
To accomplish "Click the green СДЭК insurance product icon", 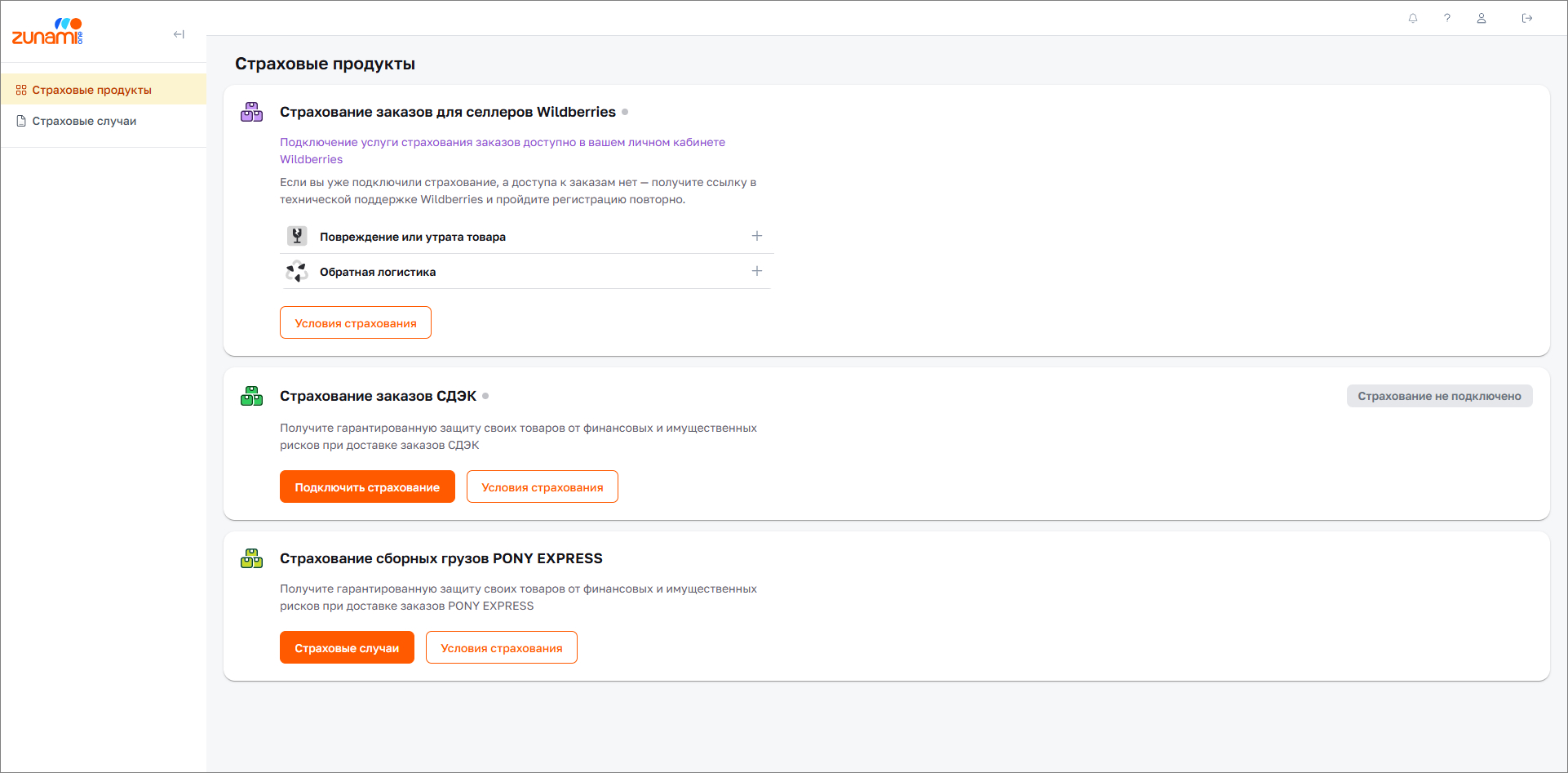I will [x=251, y=397].
